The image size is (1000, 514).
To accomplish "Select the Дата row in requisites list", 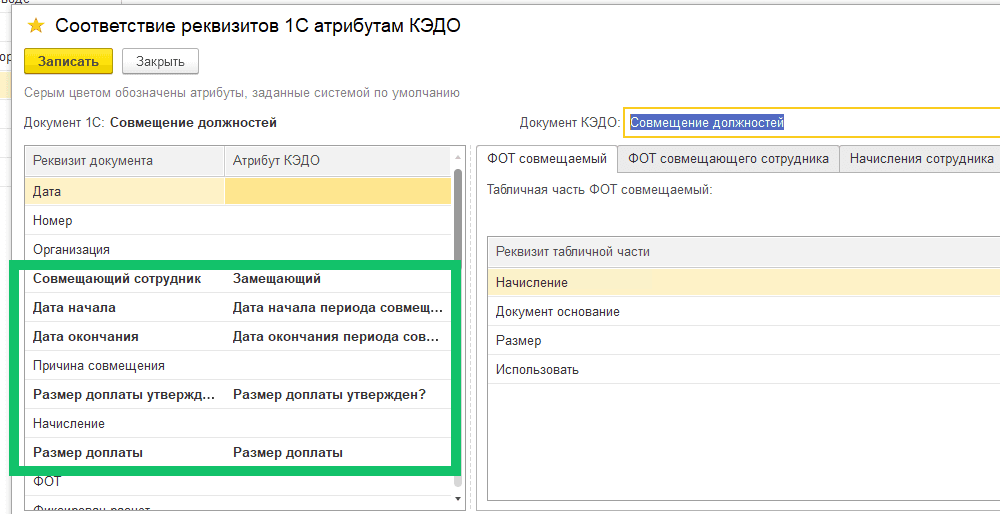I will [x=125, y=191].
